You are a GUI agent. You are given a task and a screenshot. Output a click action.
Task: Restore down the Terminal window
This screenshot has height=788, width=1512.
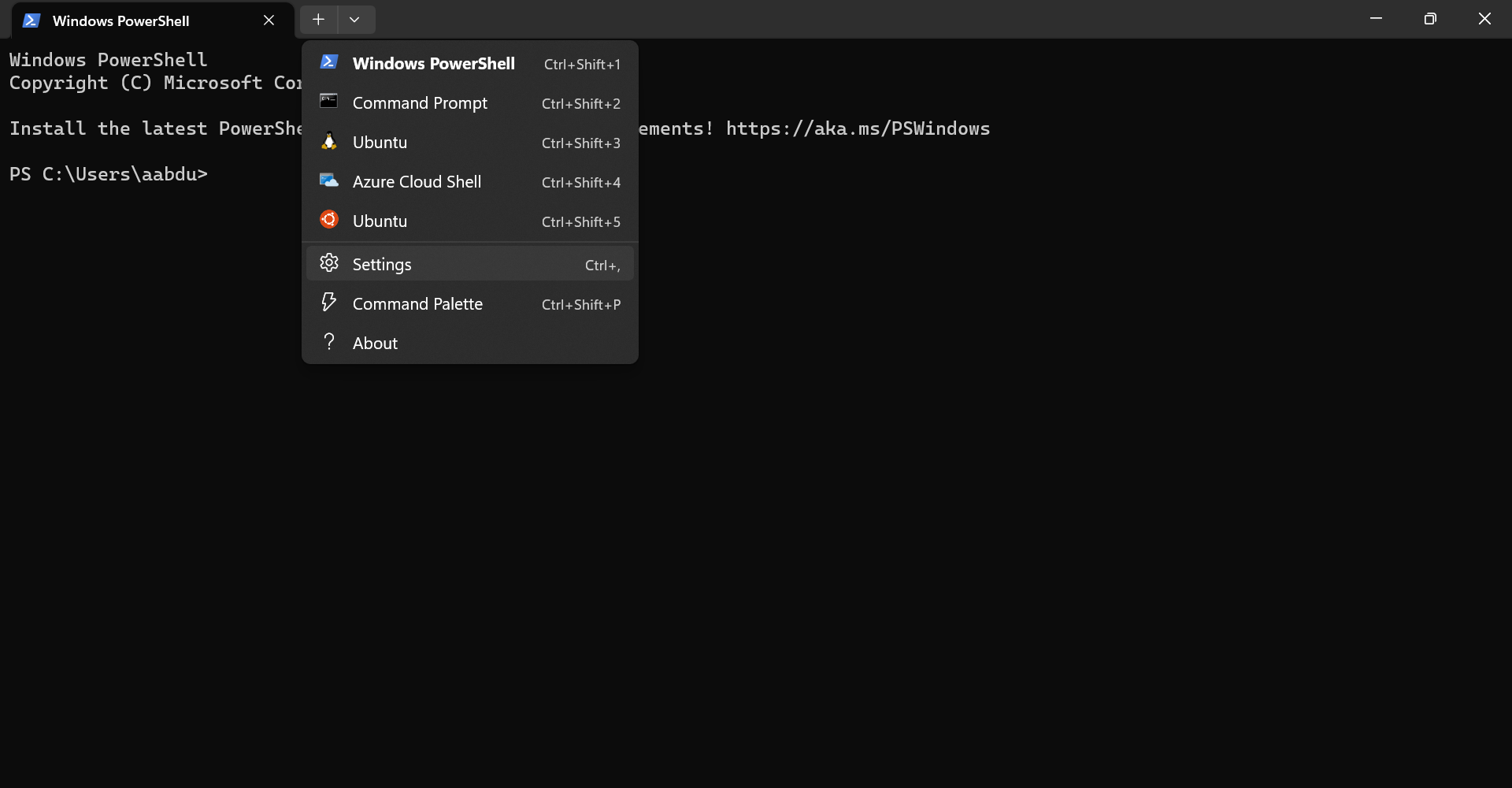[x=1430, y=19]
